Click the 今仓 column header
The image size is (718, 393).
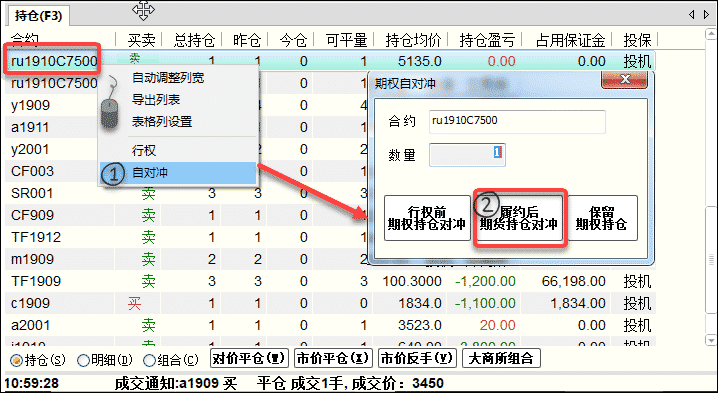293,40
